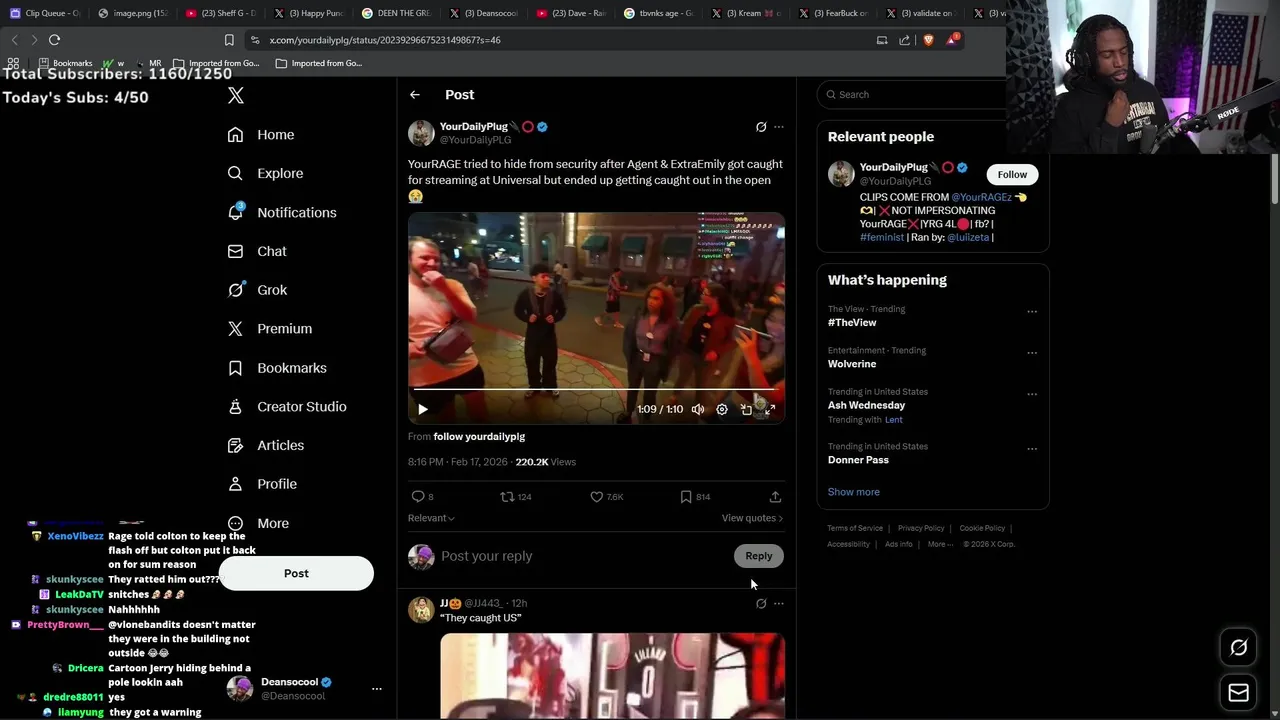Open Deansocool account options dots

(x=377, y=689)
